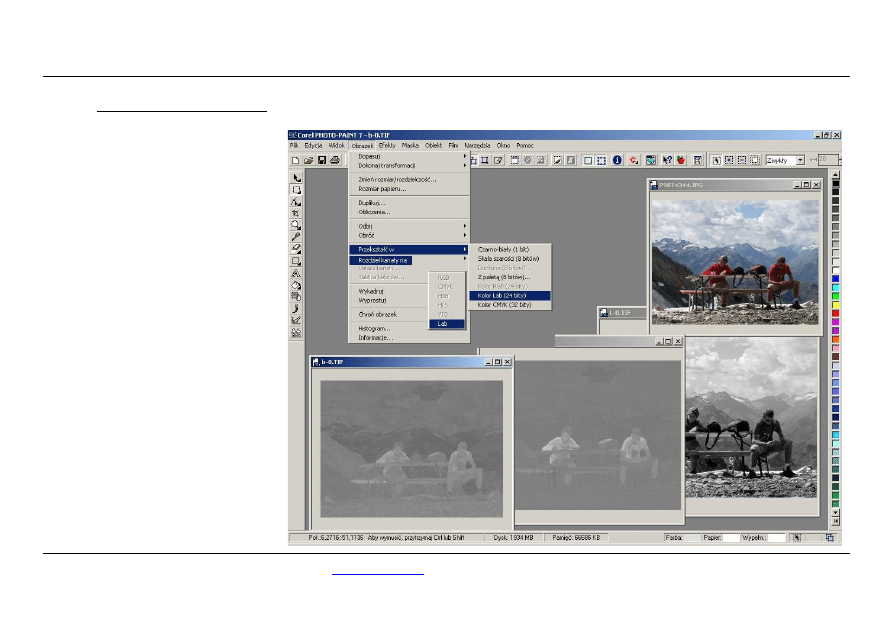Select the Eraser tool in the toolbox
Image resolution: width=893 pixels, height=629 pixels.
(x=297, y=248)
